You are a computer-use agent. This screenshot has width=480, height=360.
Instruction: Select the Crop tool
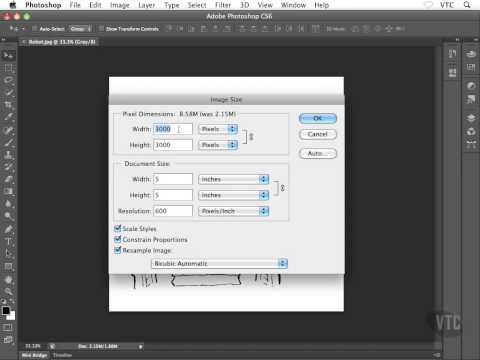click(8, 105)
